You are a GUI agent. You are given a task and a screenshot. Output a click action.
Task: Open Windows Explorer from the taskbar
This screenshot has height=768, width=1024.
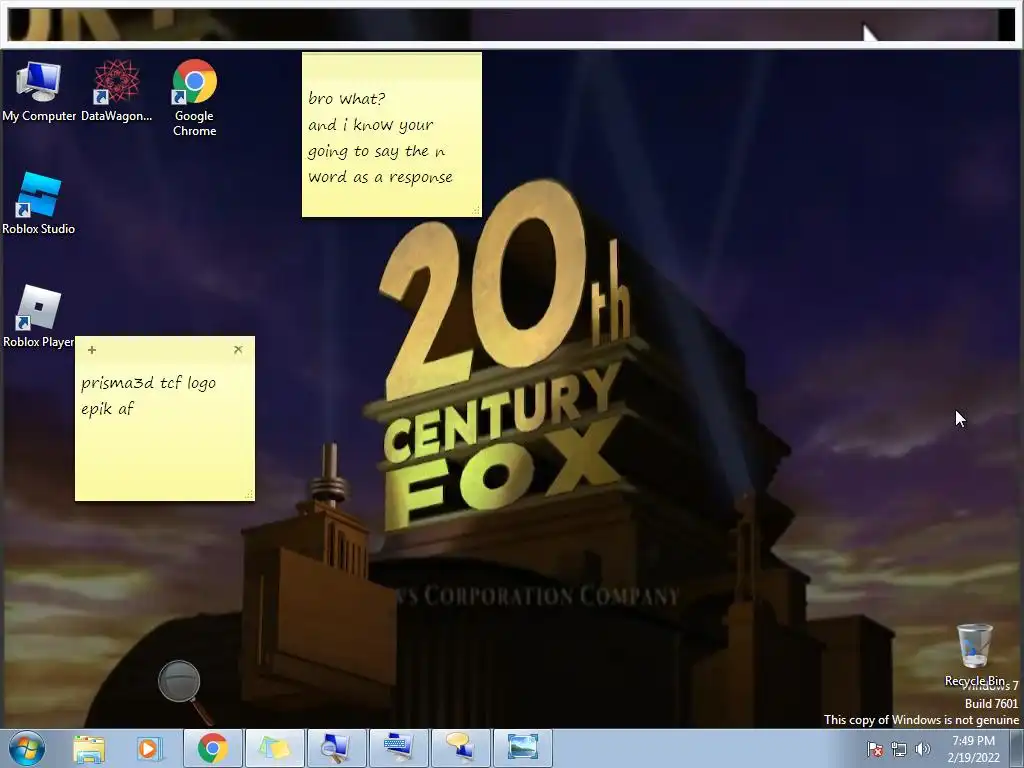89,749
